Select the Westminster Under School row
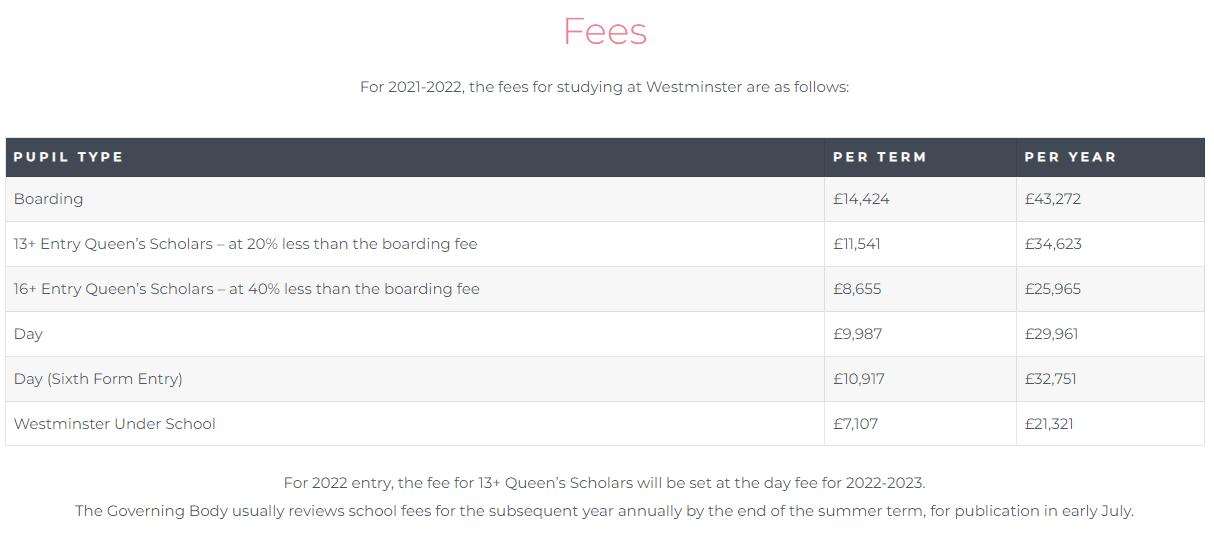The image size is (1214, 548). pos(605,424)
